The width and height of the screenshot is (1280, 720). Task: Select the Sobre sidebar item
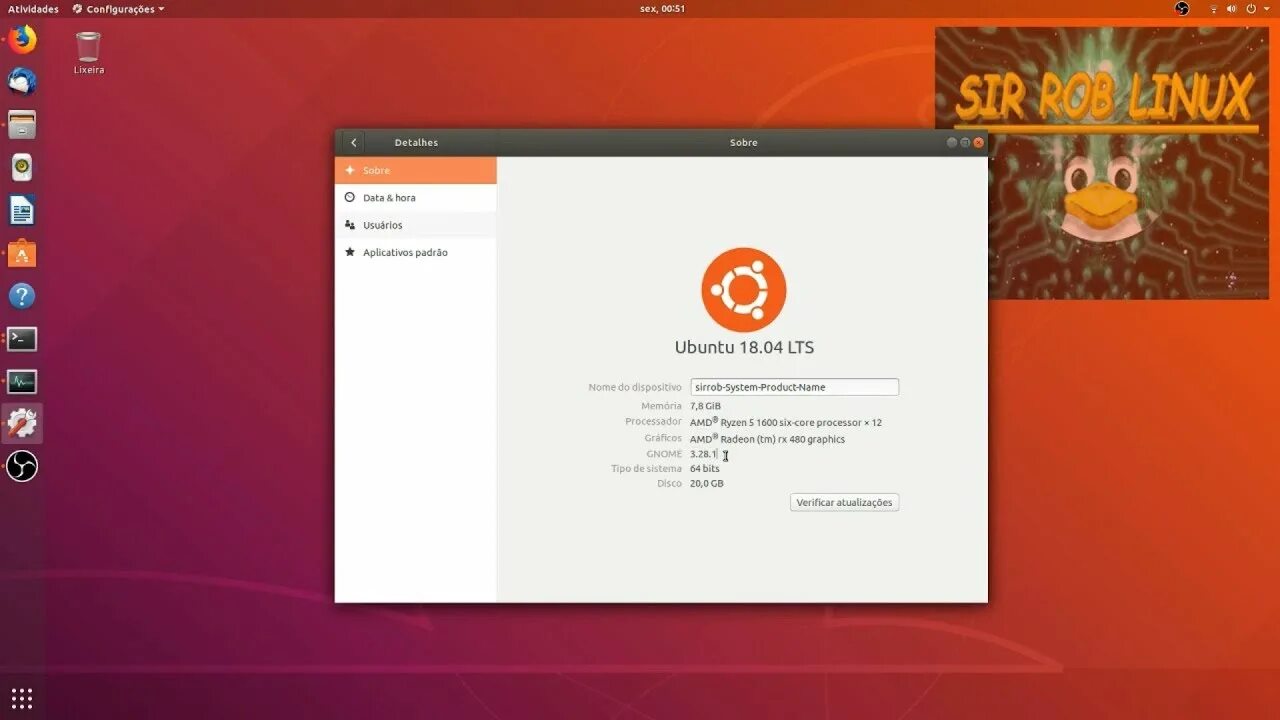pyautogui.click(x=416, y=170)
